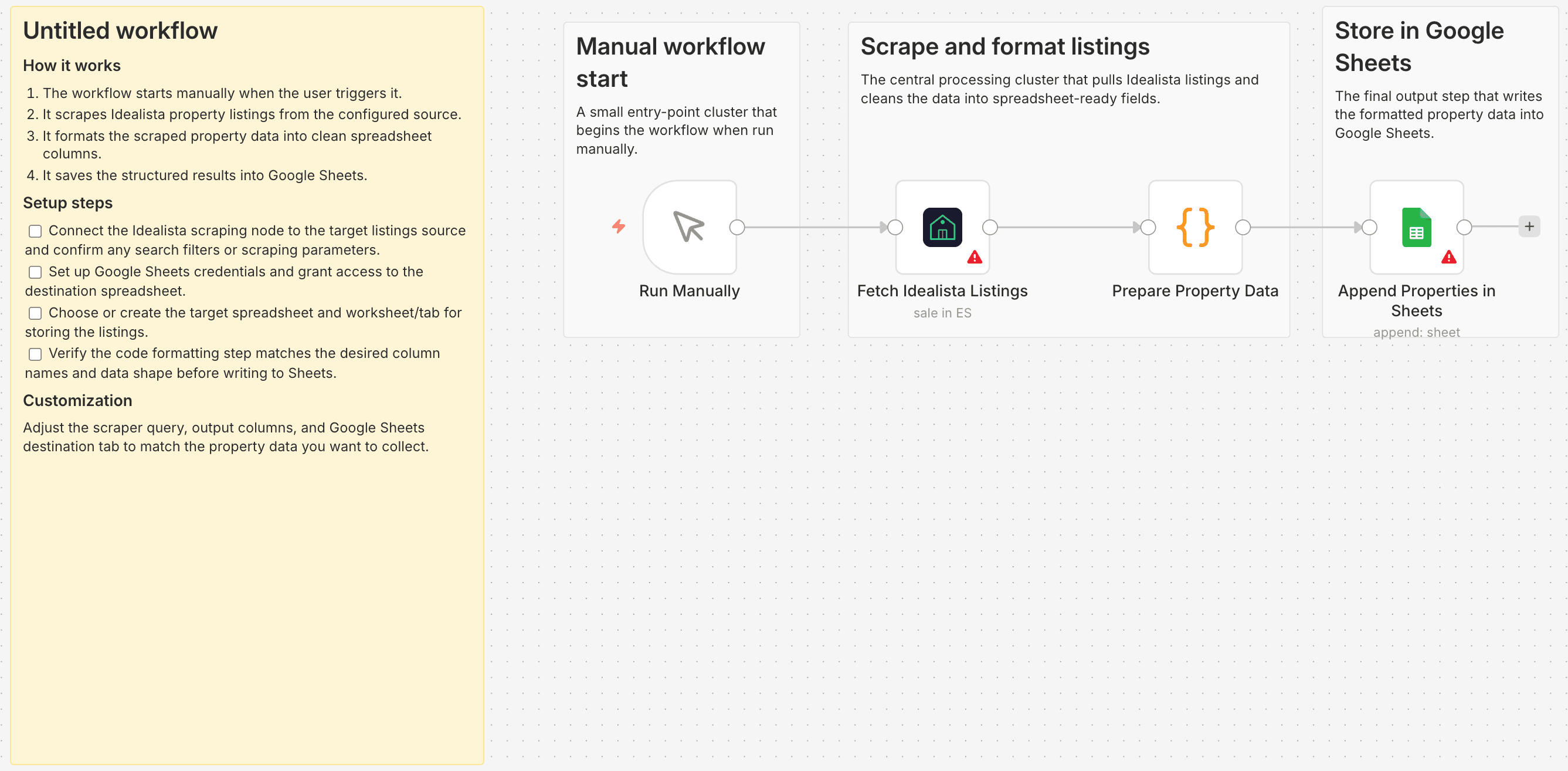The width and height of the screenshot is (1568, 771).
Task: Click the Scrape and format listings heading
Action: [1004, 46]
